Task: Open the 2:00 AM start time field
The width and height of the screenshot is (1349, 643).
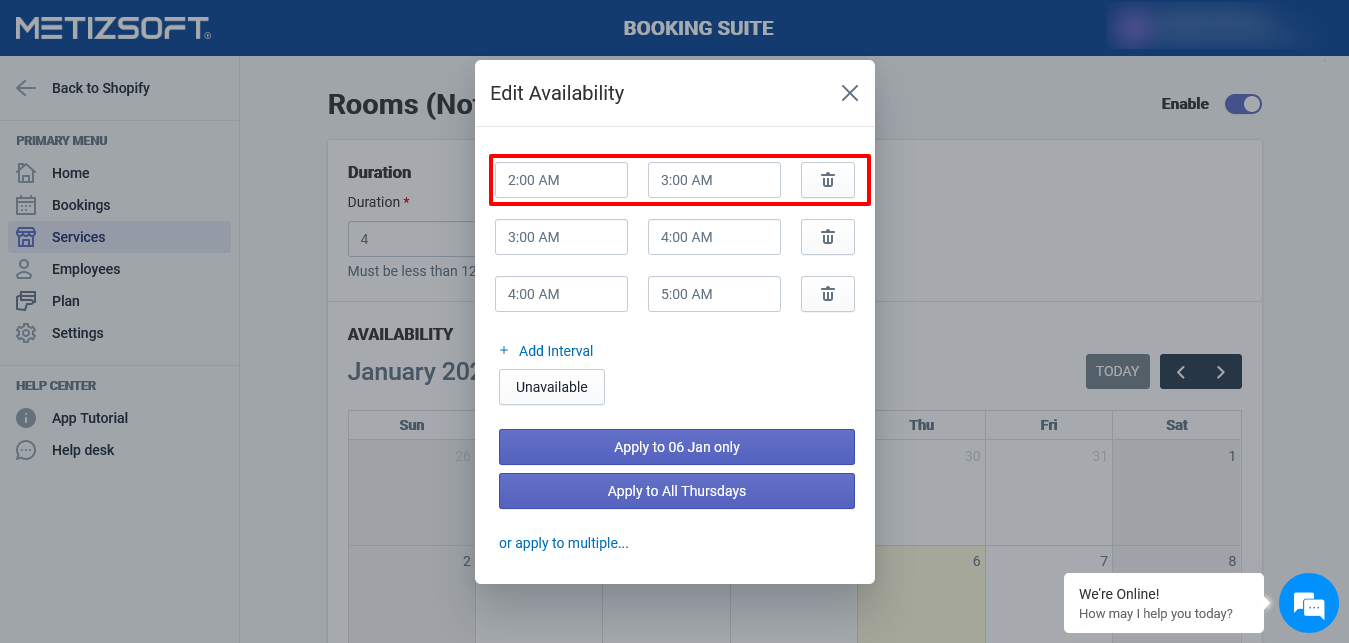Action: click(561, 180)
